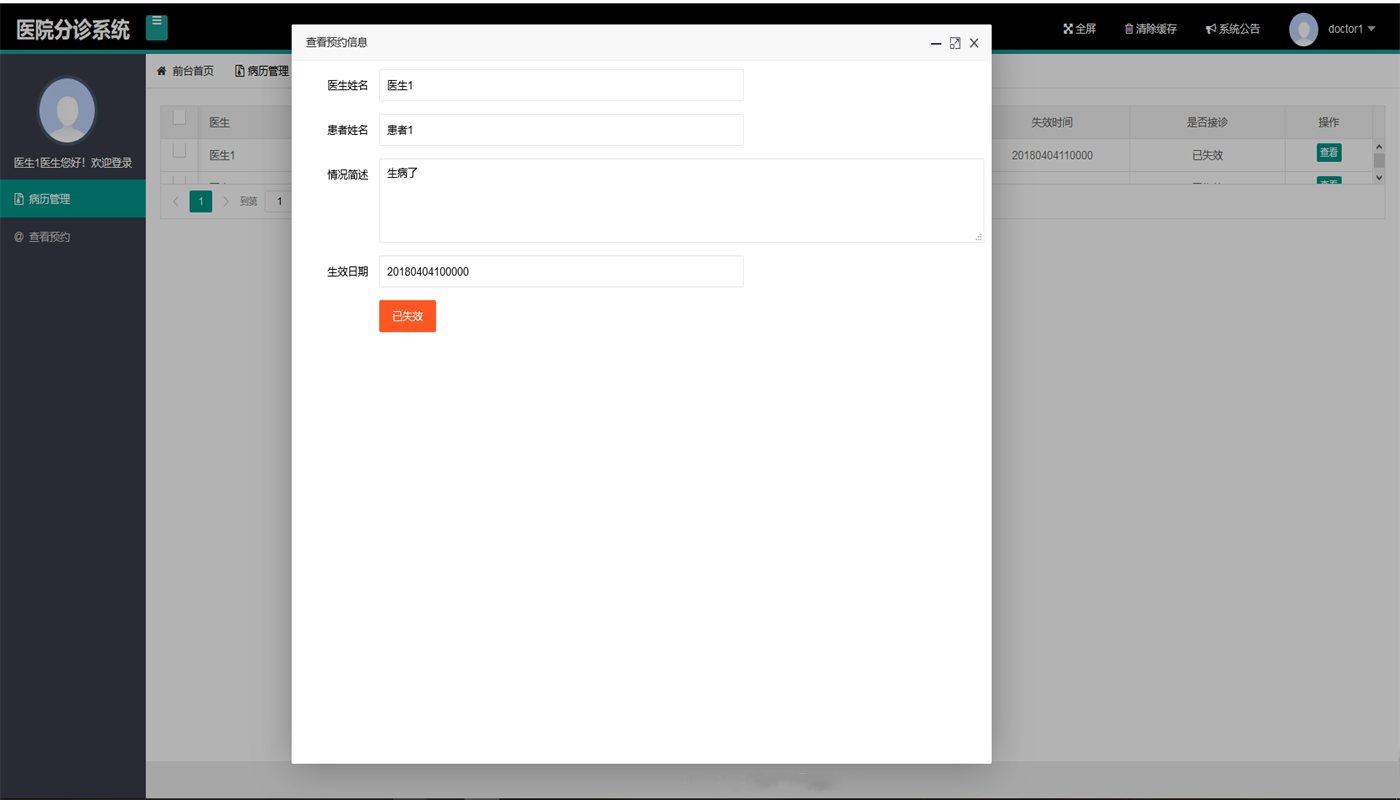Click the 医院分诊系统 logo title

click(72, 30)
